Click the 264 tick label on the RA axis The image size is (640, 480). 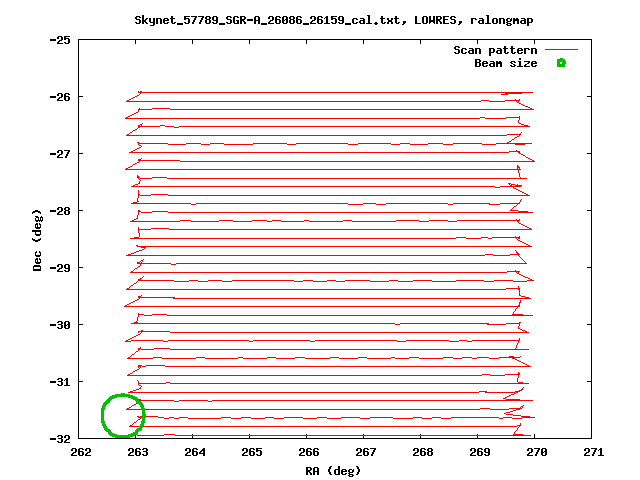pos(194,452)
